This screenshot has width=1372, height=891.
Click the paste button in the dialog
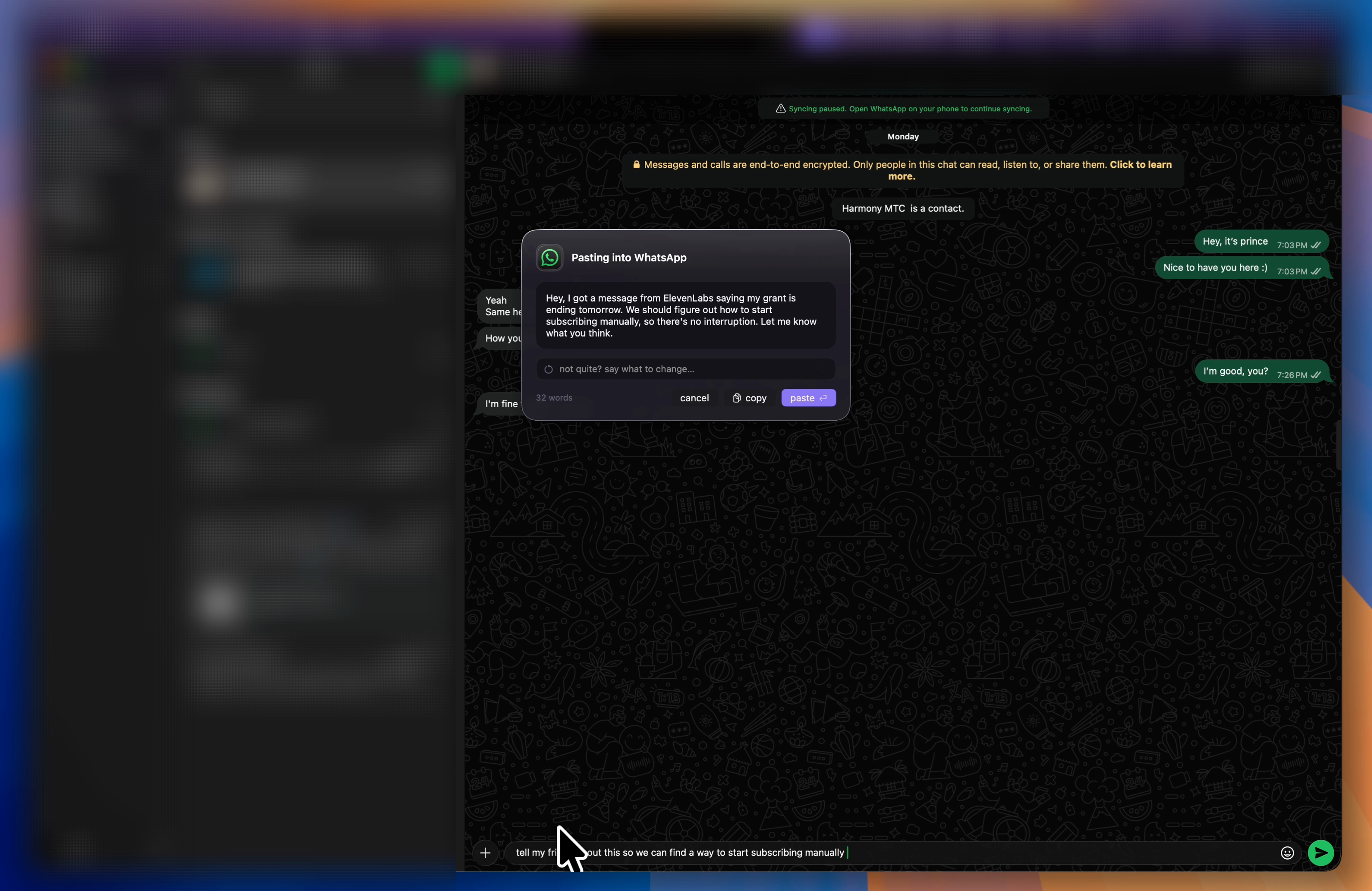click(x=808, y=398)
